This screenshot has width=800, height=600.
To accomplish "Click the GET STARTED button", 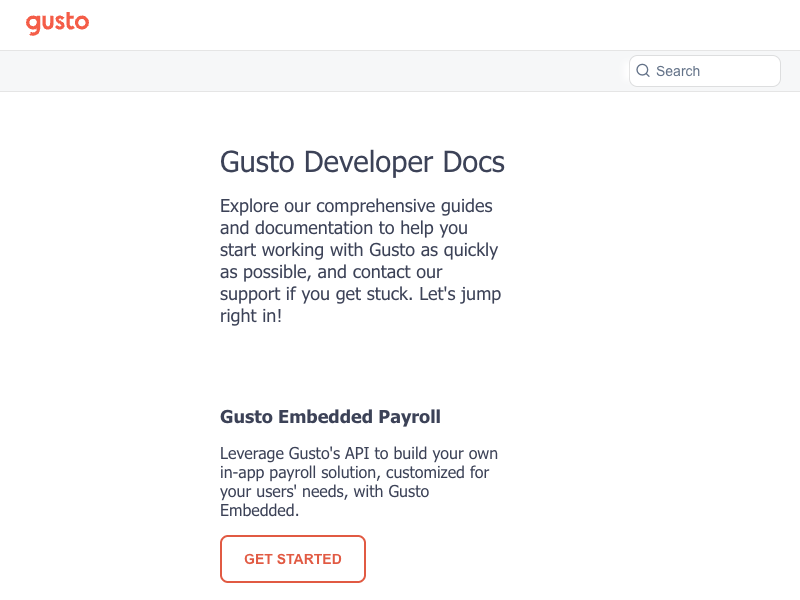I will point(293,559).
